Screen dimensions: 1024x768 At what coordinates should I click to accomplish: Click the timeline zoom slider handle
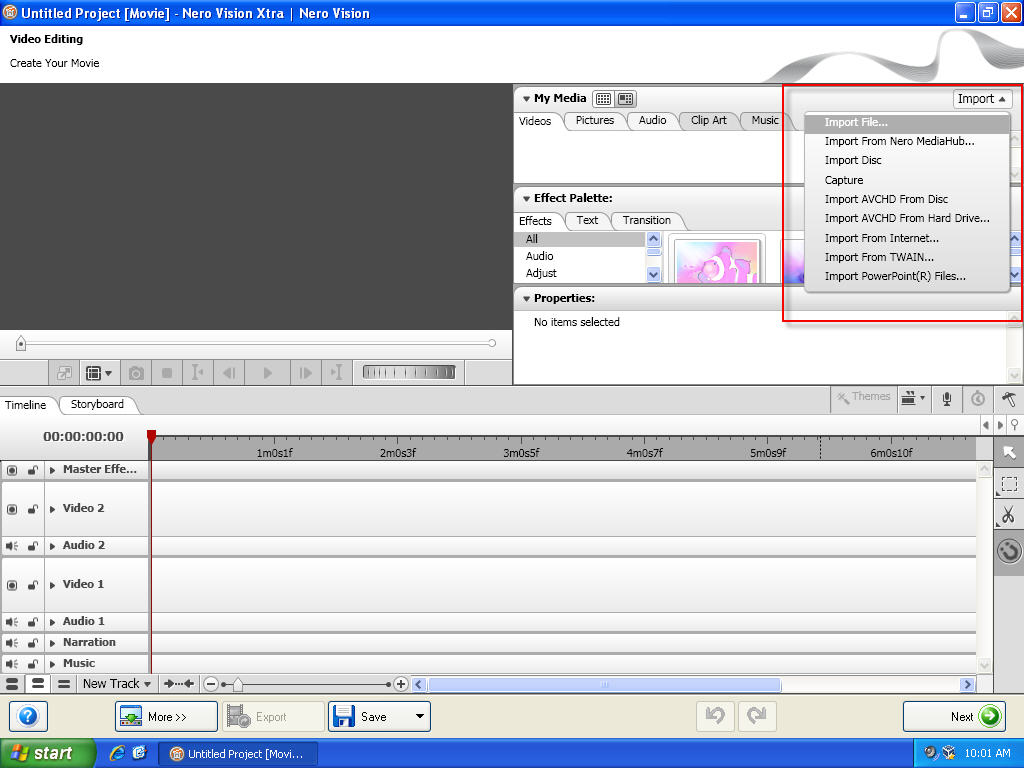pos(238,684)
